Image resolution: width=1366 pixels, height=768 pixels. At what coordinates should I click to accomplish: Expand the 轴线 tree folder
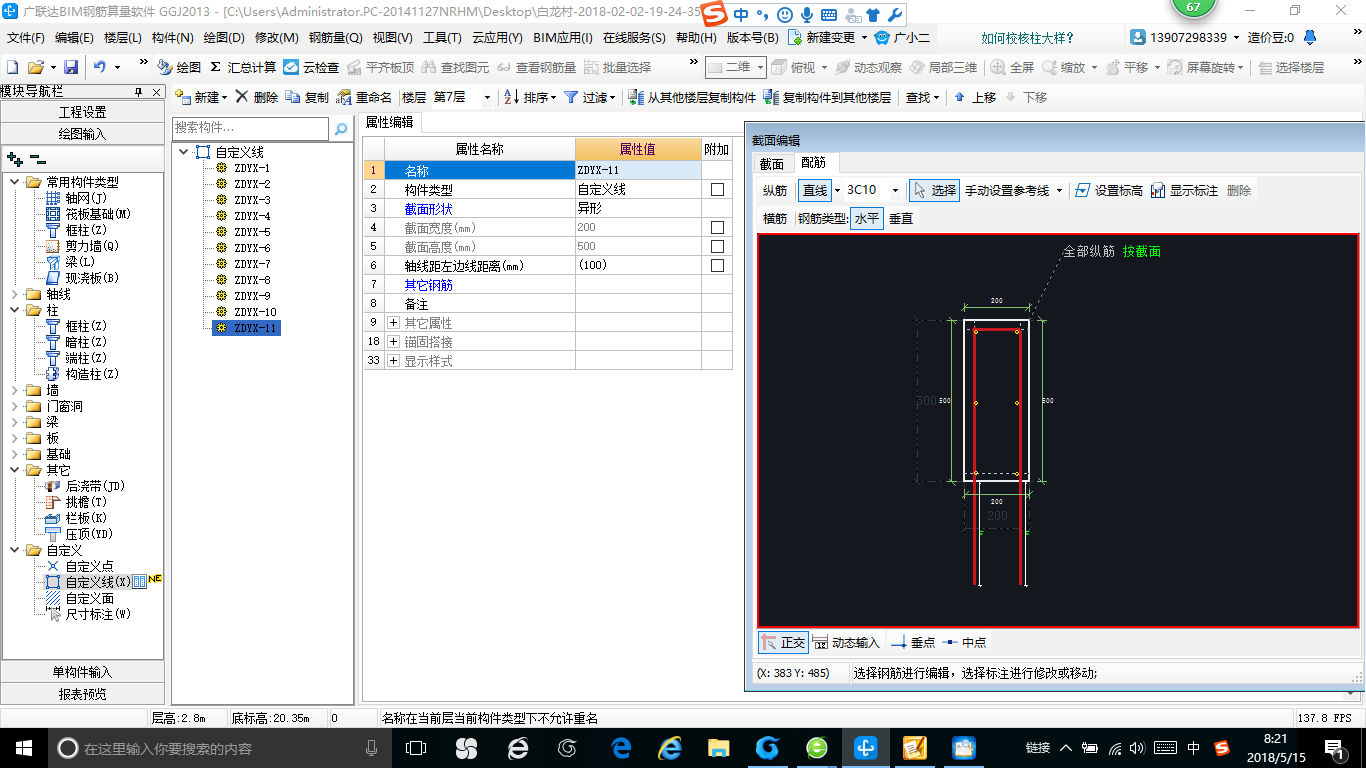(x=15, y=294)
